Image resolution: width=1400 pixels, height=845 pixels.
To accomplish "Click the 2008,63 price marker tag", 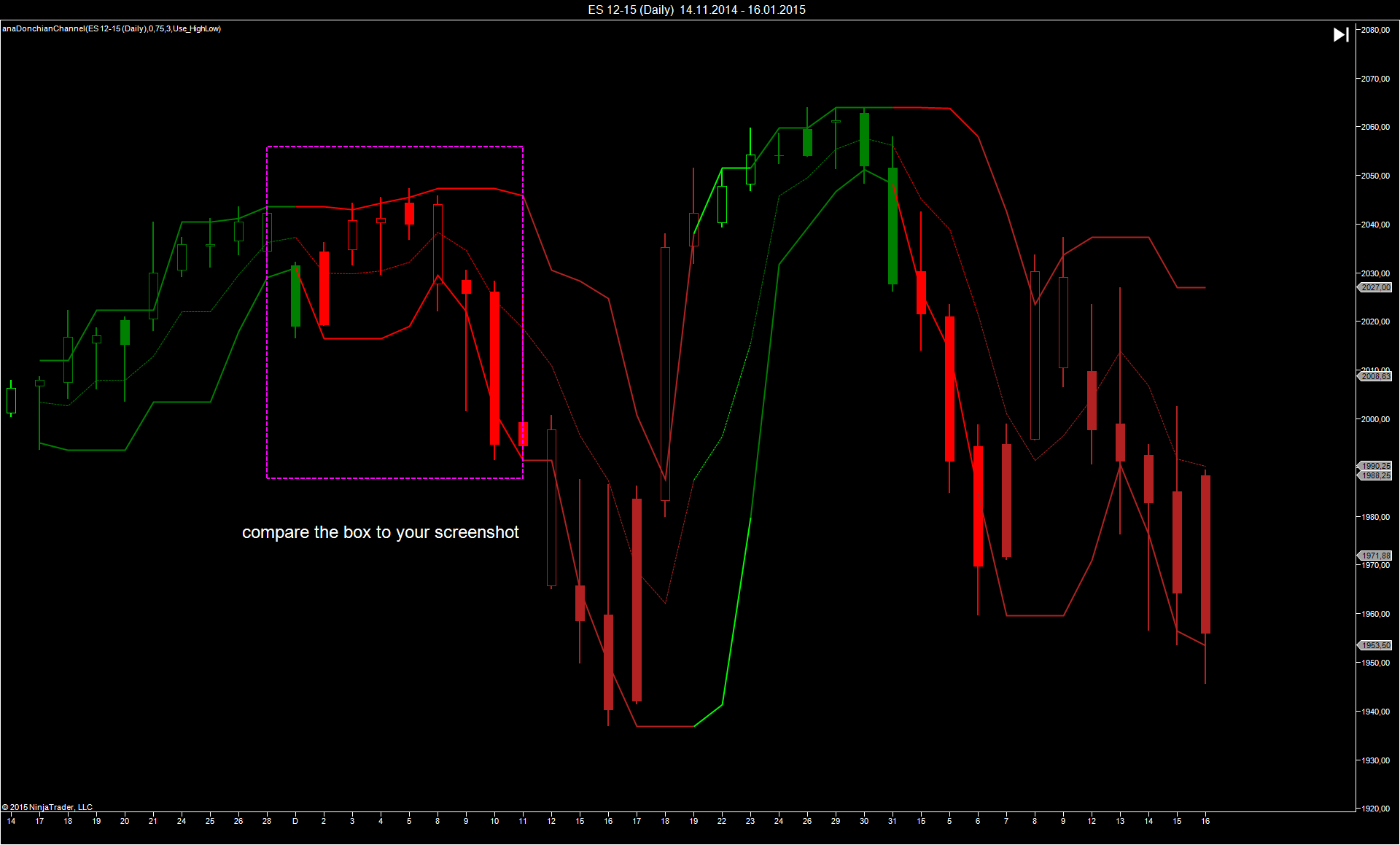I will [1375, 377].
